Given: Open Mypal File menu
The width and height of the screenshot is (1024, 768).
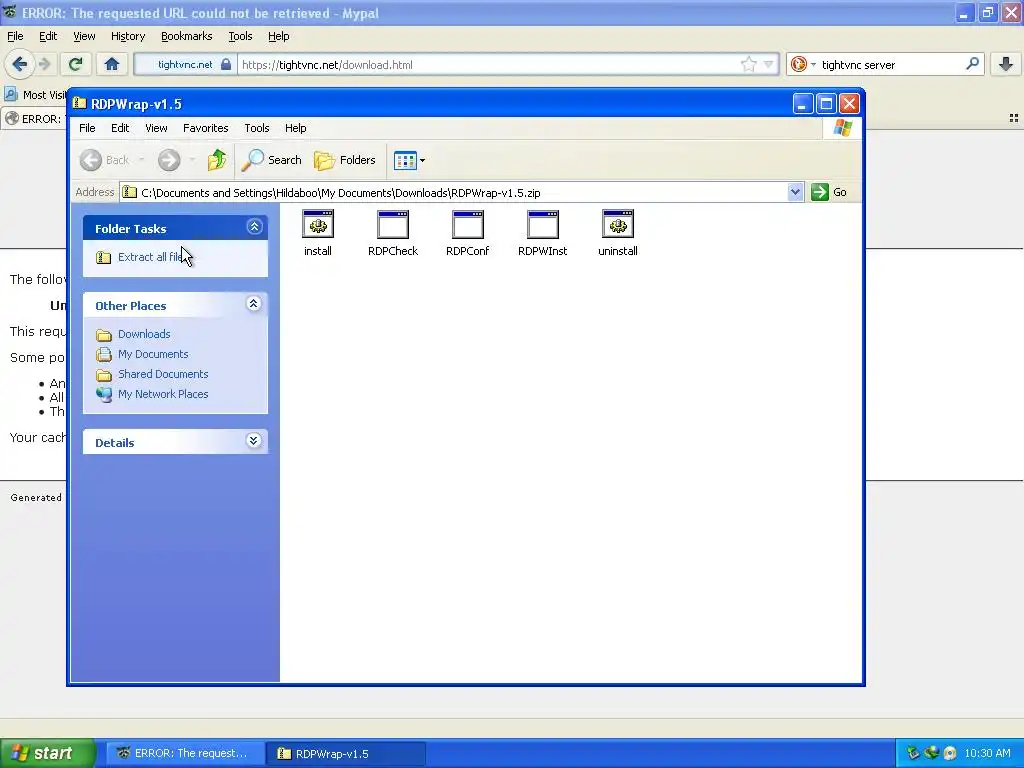Looking at the screenshot, I should [15, 36].
